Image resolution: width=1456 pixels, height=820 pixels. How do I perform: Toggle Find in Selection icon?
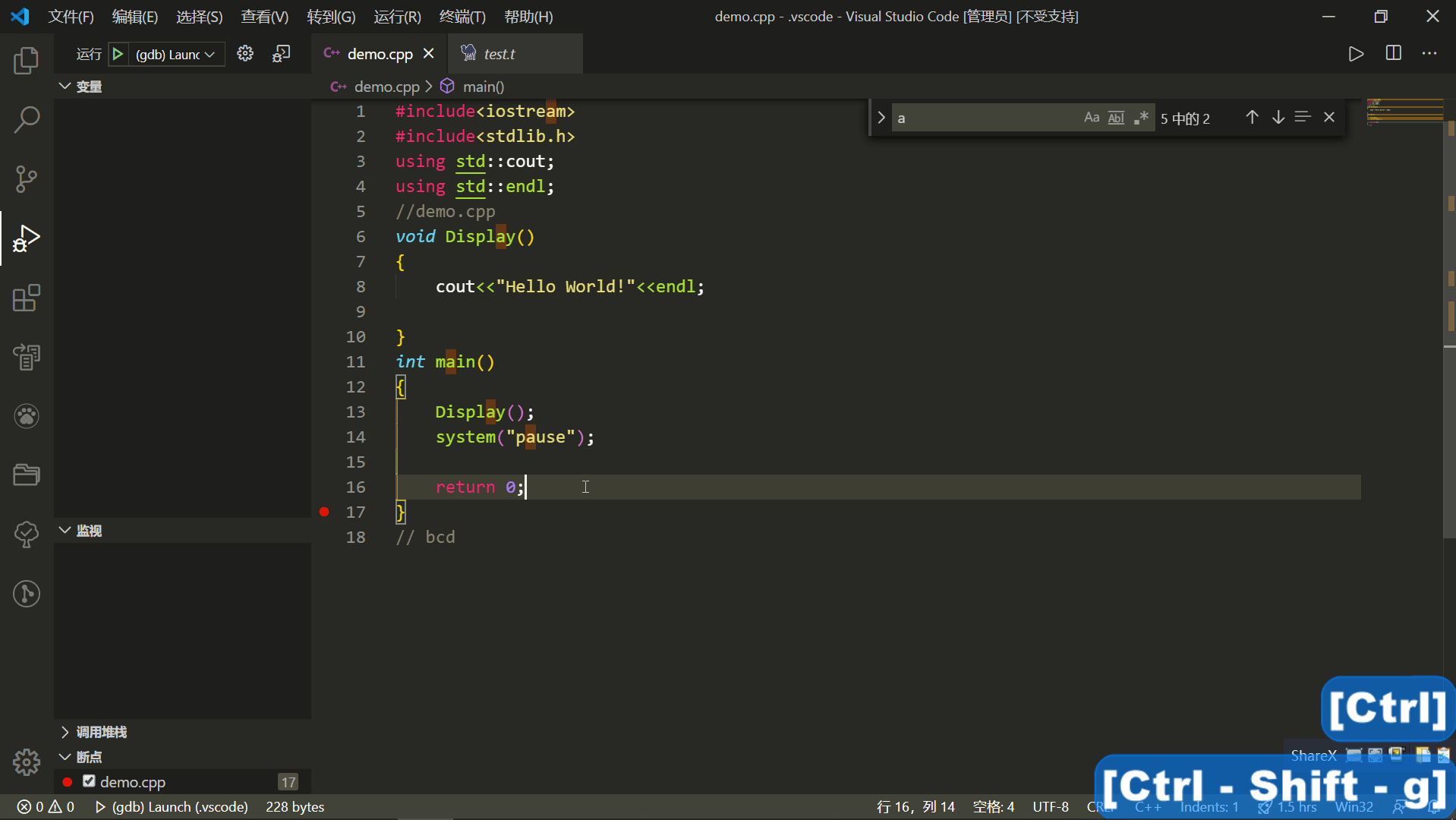[x=1303, y=117]
